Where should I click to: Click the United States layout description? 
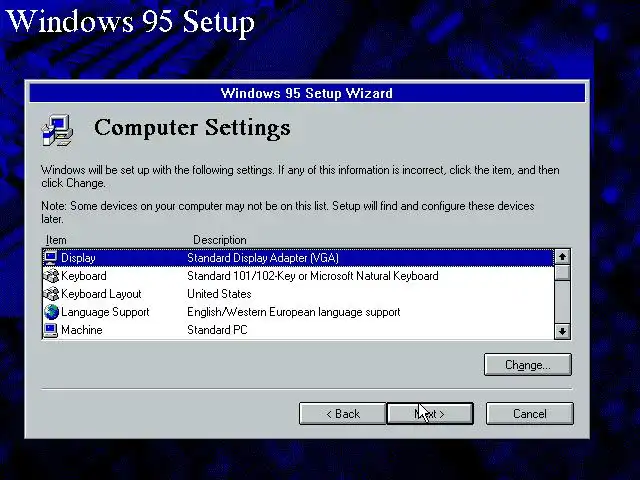point(219,294)
